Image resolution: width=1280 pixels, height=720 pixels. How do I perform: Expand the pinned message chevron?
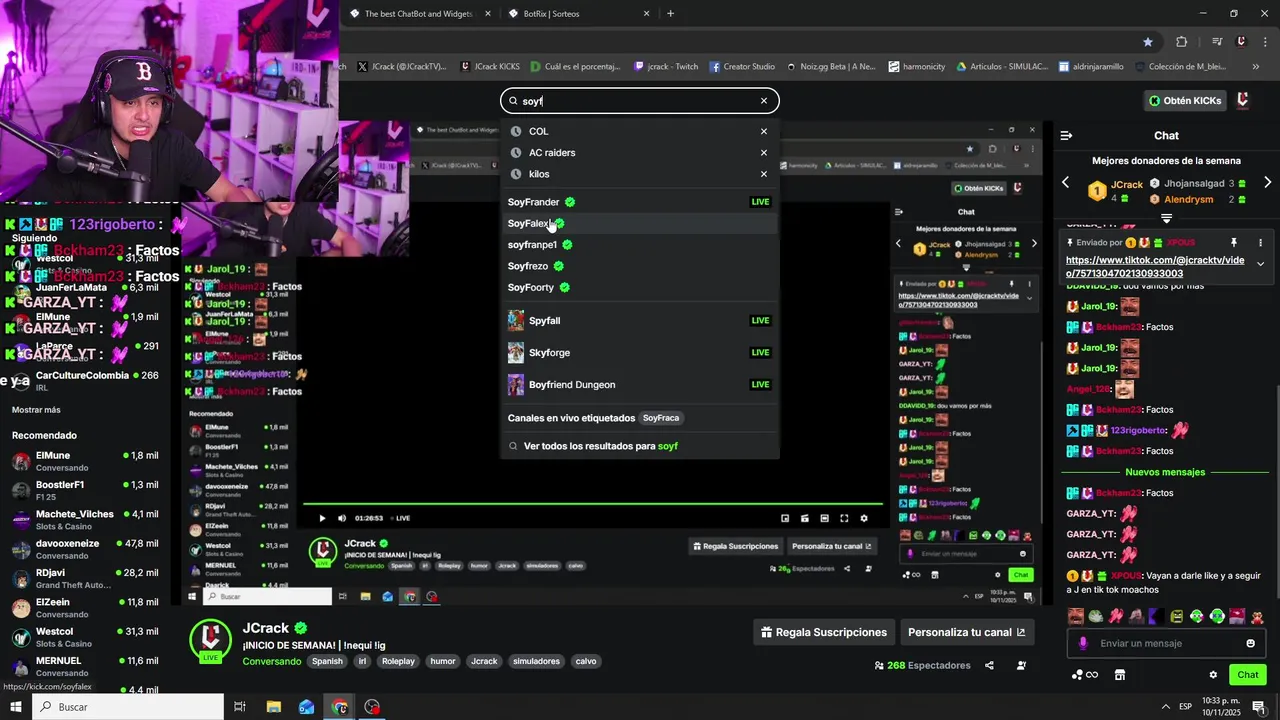pos(1260,264)
